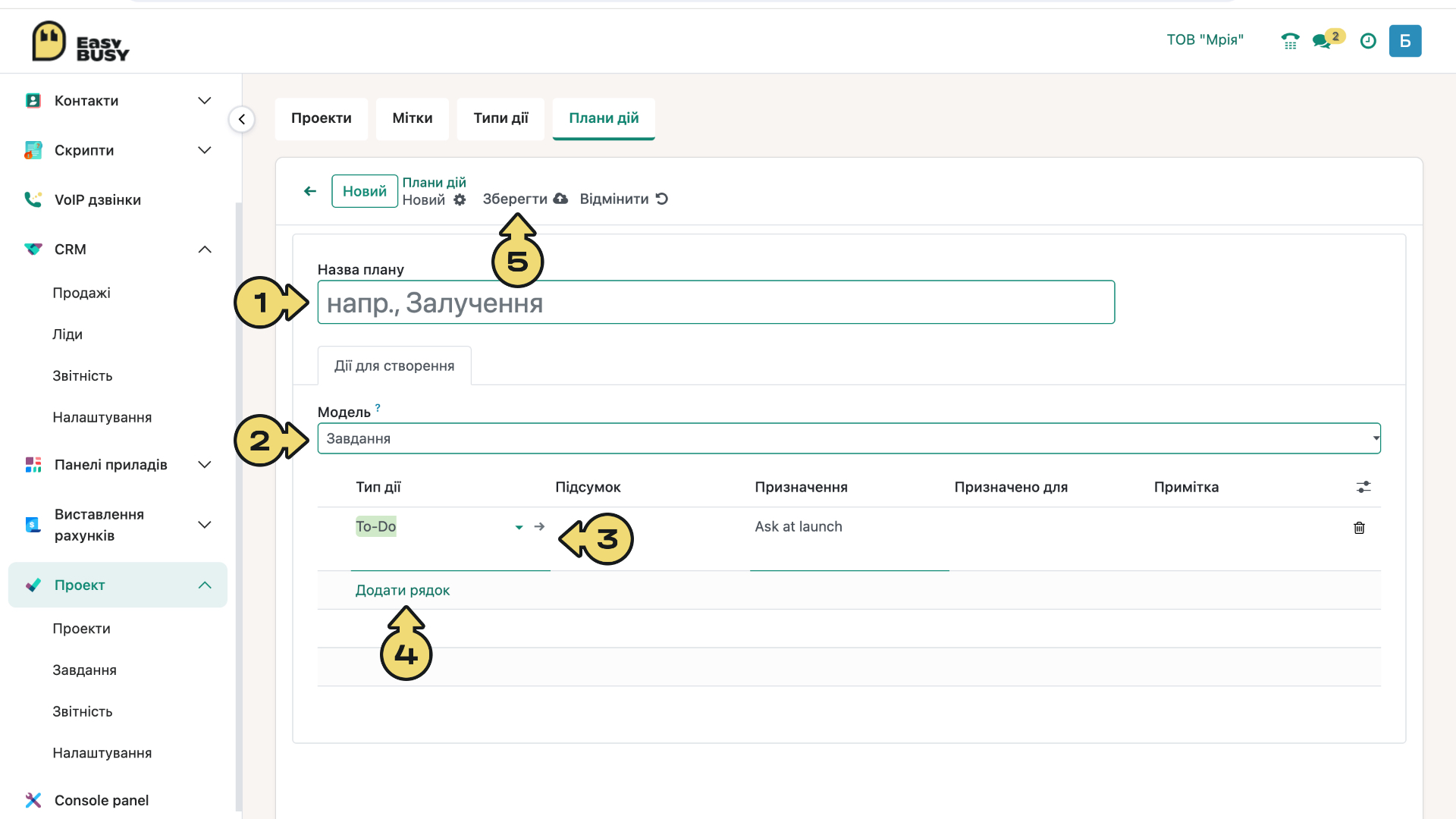Click the Контакти sidebar icon
The height and width of the screenshot is (819, 1456).
click(x=33, y=101)
